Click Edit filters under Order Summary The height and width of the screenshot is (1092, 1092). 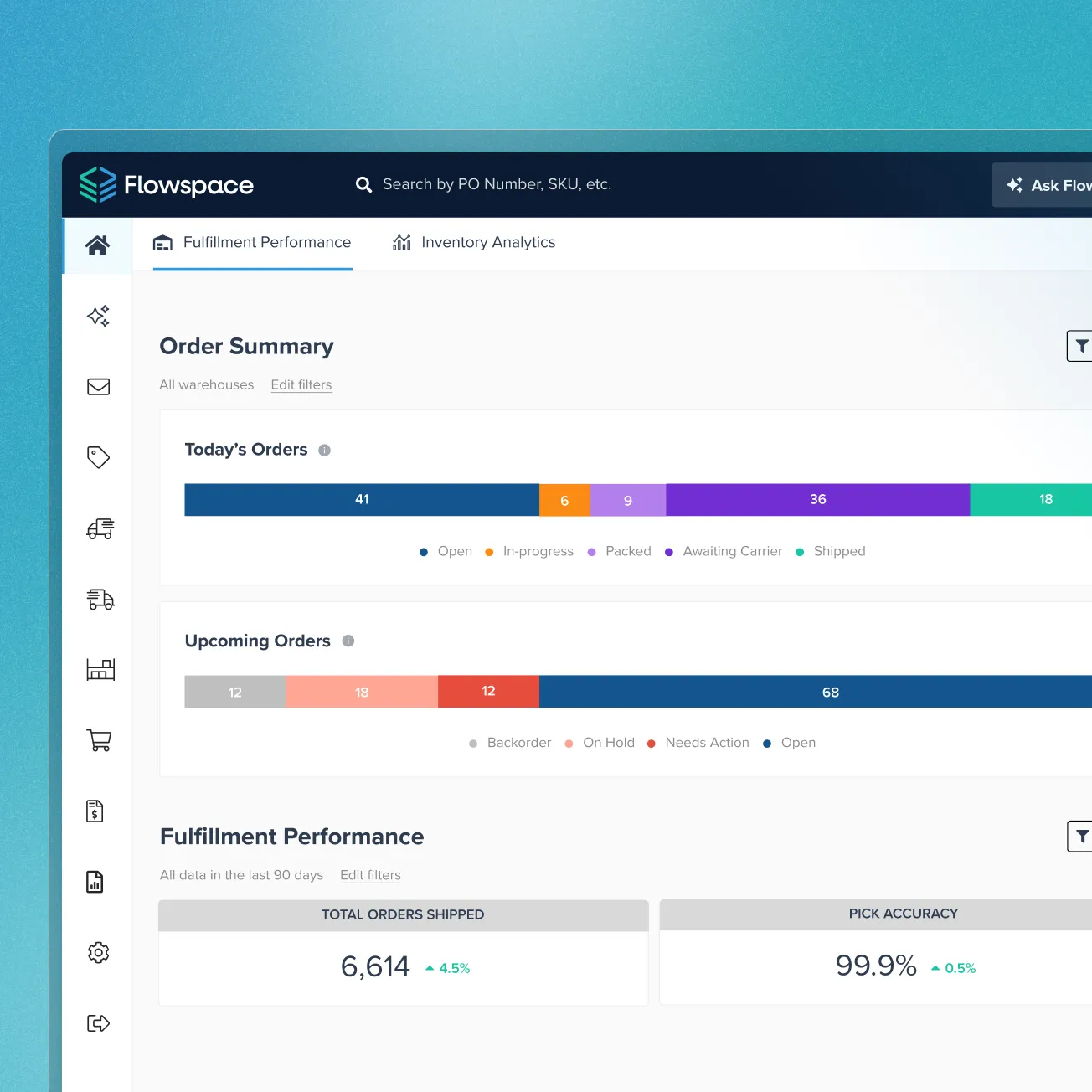point(301,384)
